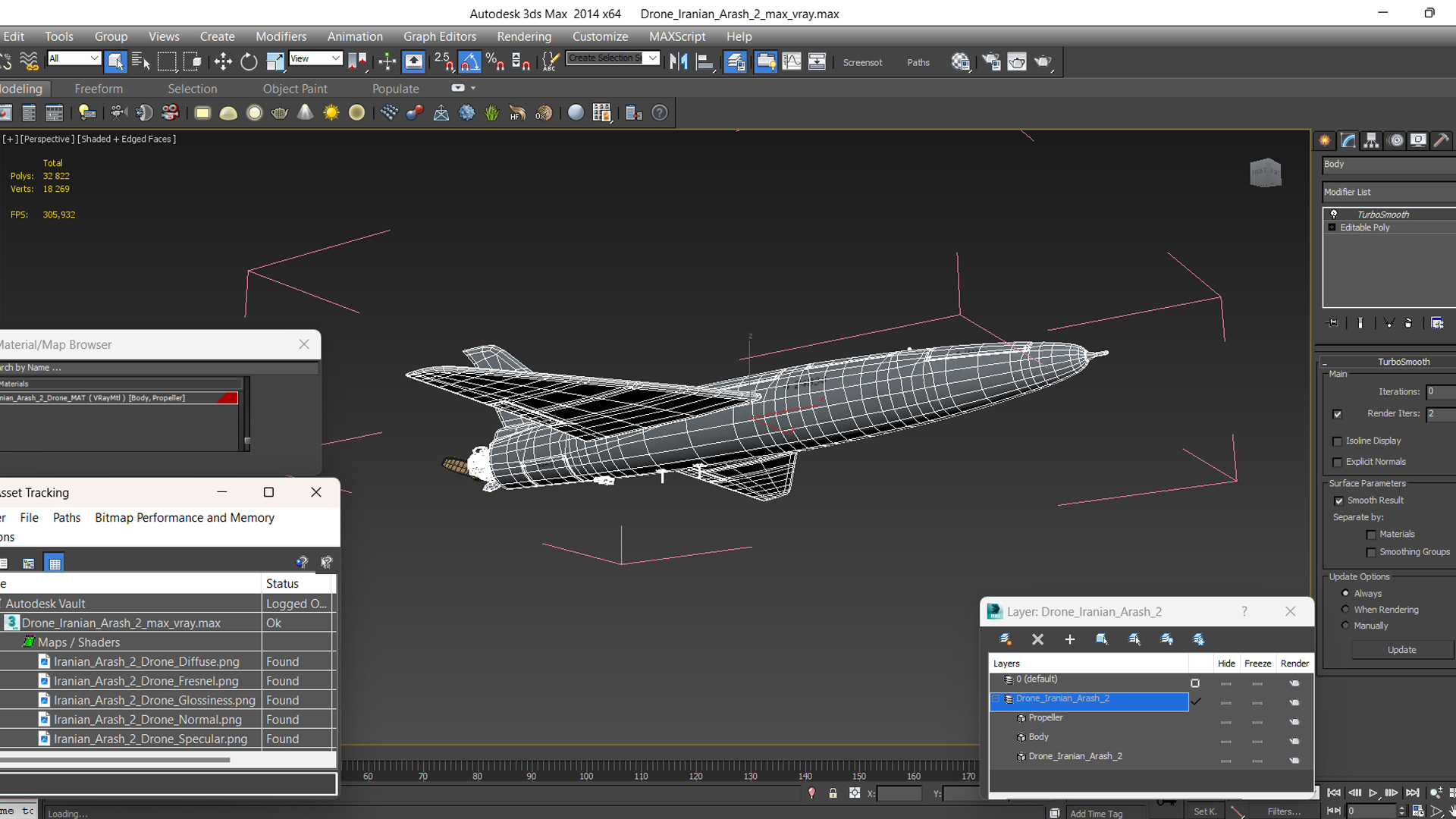Click Asset Tracking table view icon
1456x819 pixels.
pyautogui.click(x=54, y=563)
